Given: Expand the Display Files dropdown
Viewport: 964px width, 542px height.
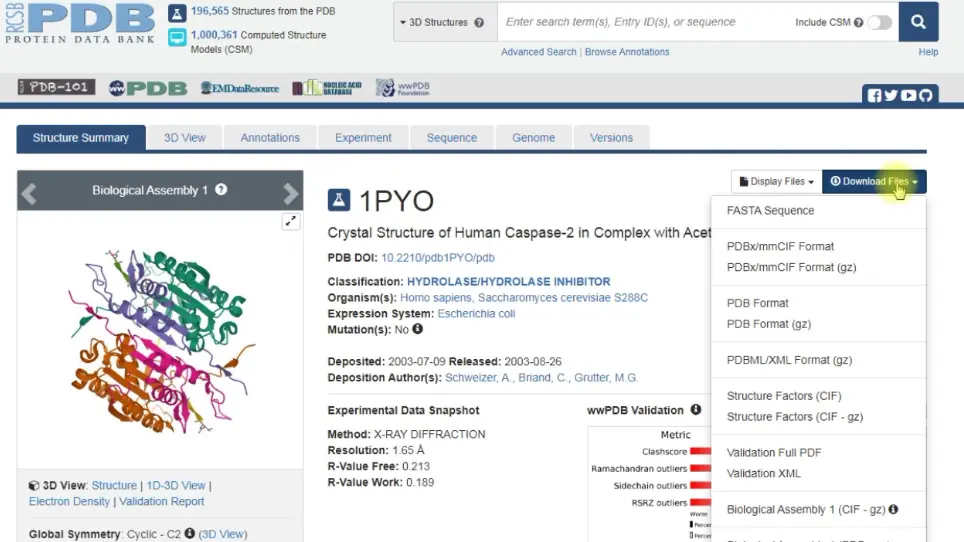Looking at the screenshot, I should click(x=776, y=181).
